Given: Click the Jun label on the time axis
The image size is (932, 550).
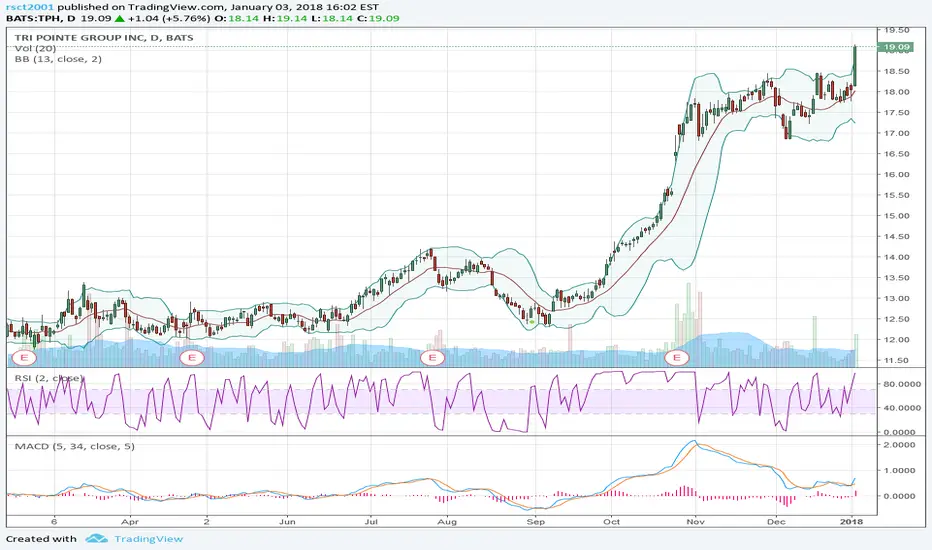Looking at the screenshot, I should pyautogui.click(x=287, y=521).
